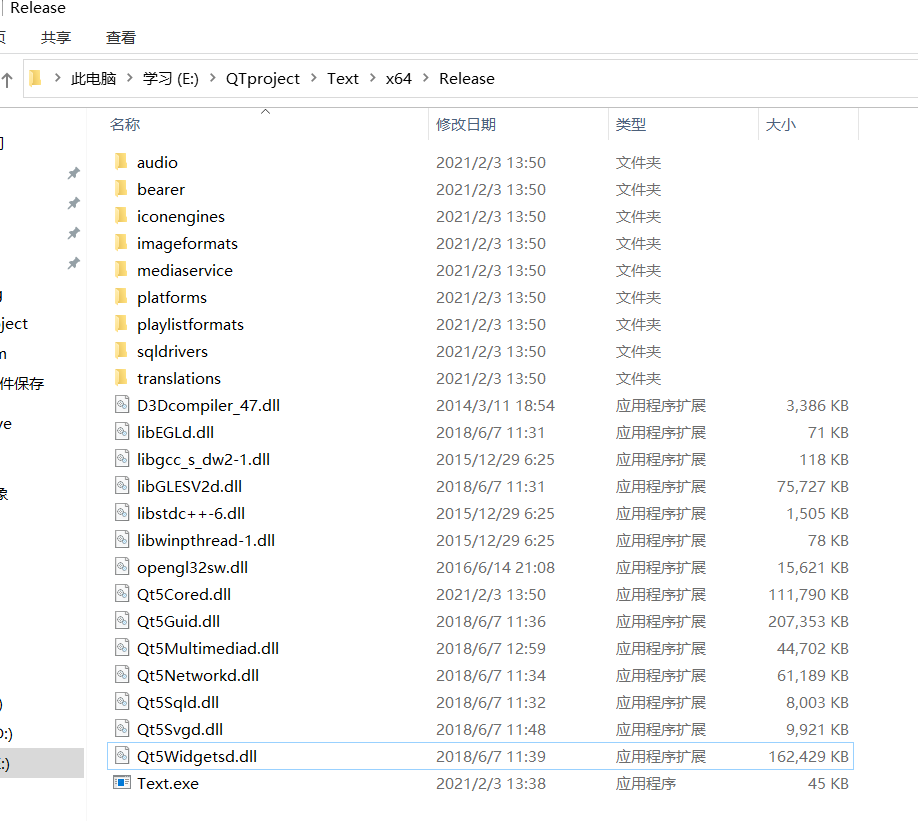
Task: Unpin the second pinned sidebar item
Action: [x=72, y=203]
